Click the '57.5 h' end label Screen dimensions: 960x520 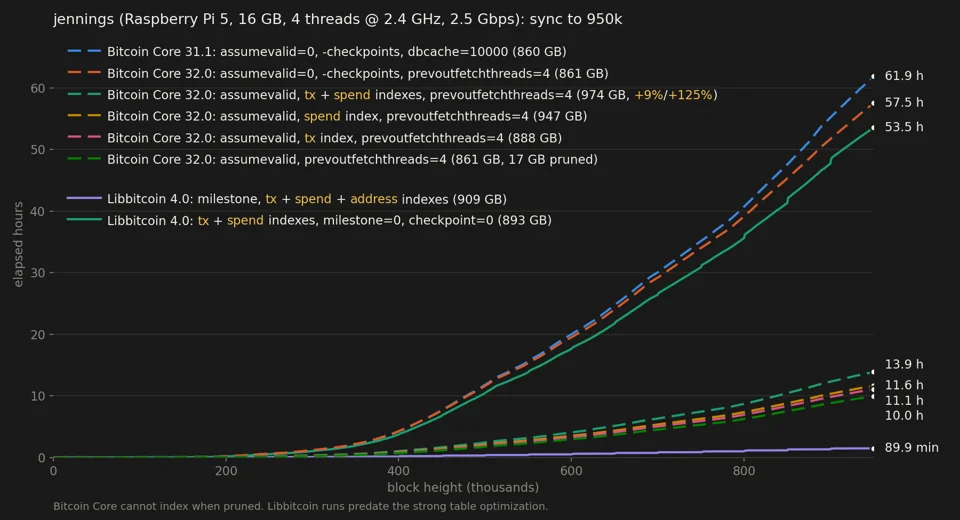point(904,102)
